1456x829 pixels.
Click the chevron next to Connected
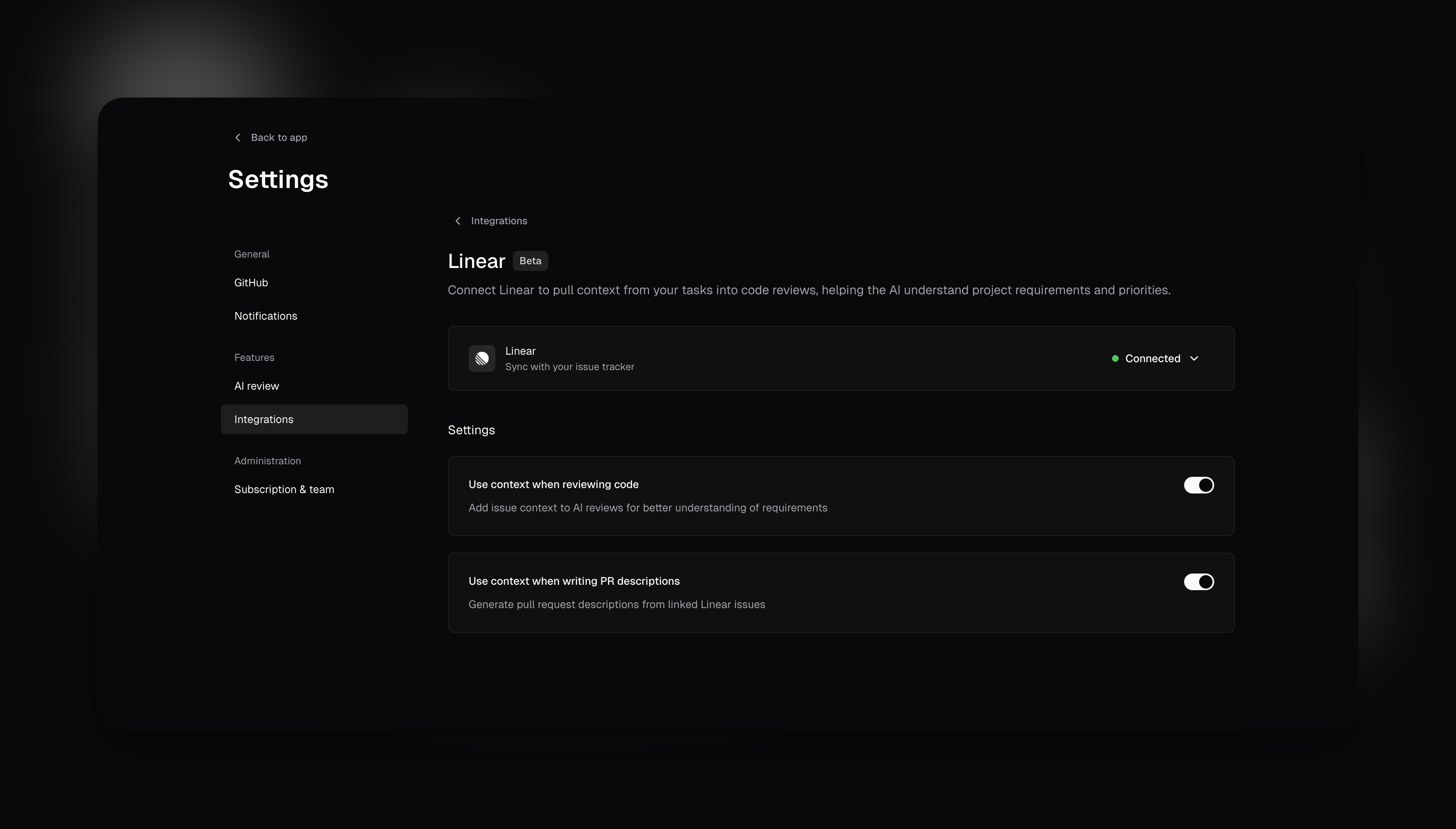(1194, 359)
